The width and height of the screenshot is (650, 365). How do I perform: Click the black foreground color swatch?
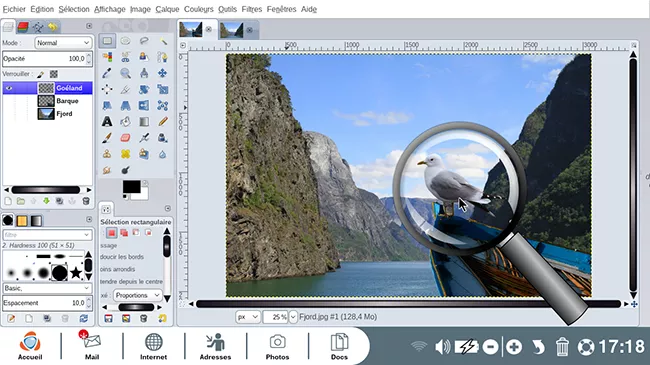(x=131, y=187)
